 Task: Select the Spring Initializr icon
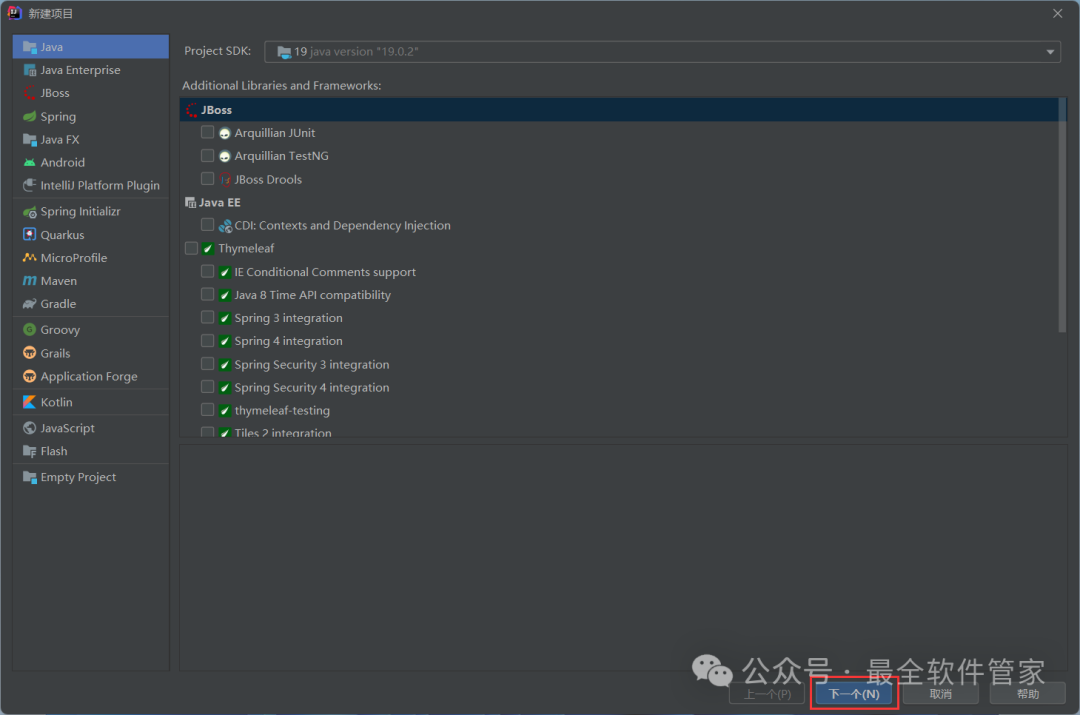pos(30,211)
